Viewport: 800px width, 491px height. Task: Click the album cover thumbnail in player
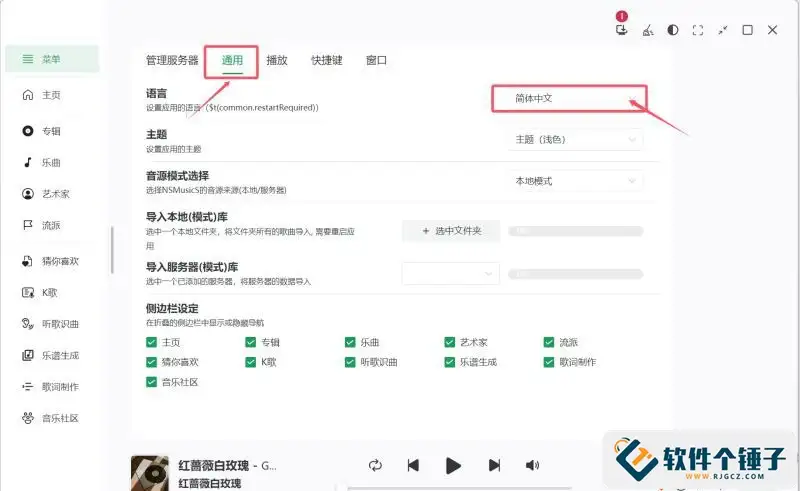pos(150,473)
